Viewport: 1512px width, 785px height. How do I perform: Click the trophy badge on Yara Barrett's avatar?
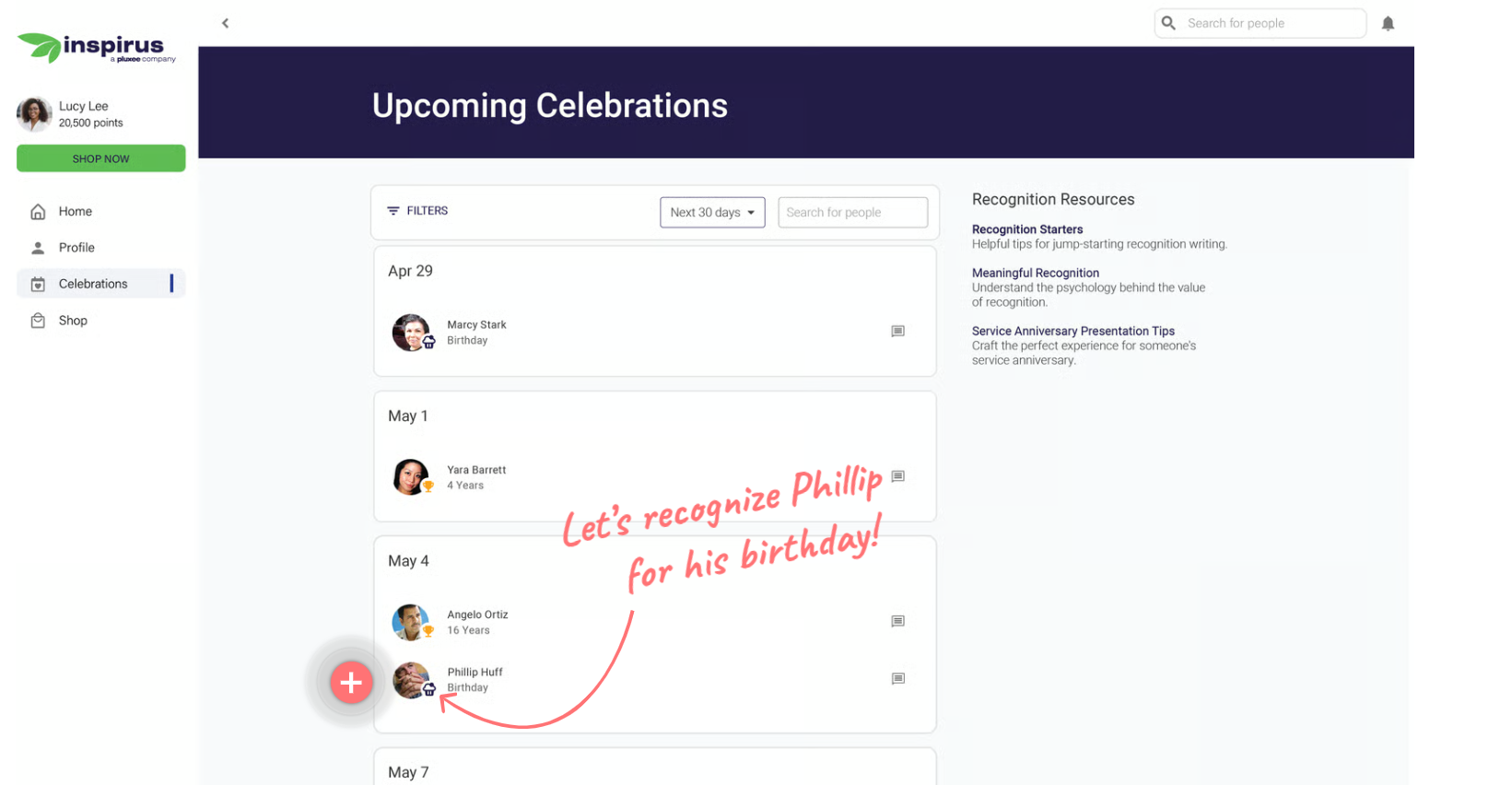[428, 486]
